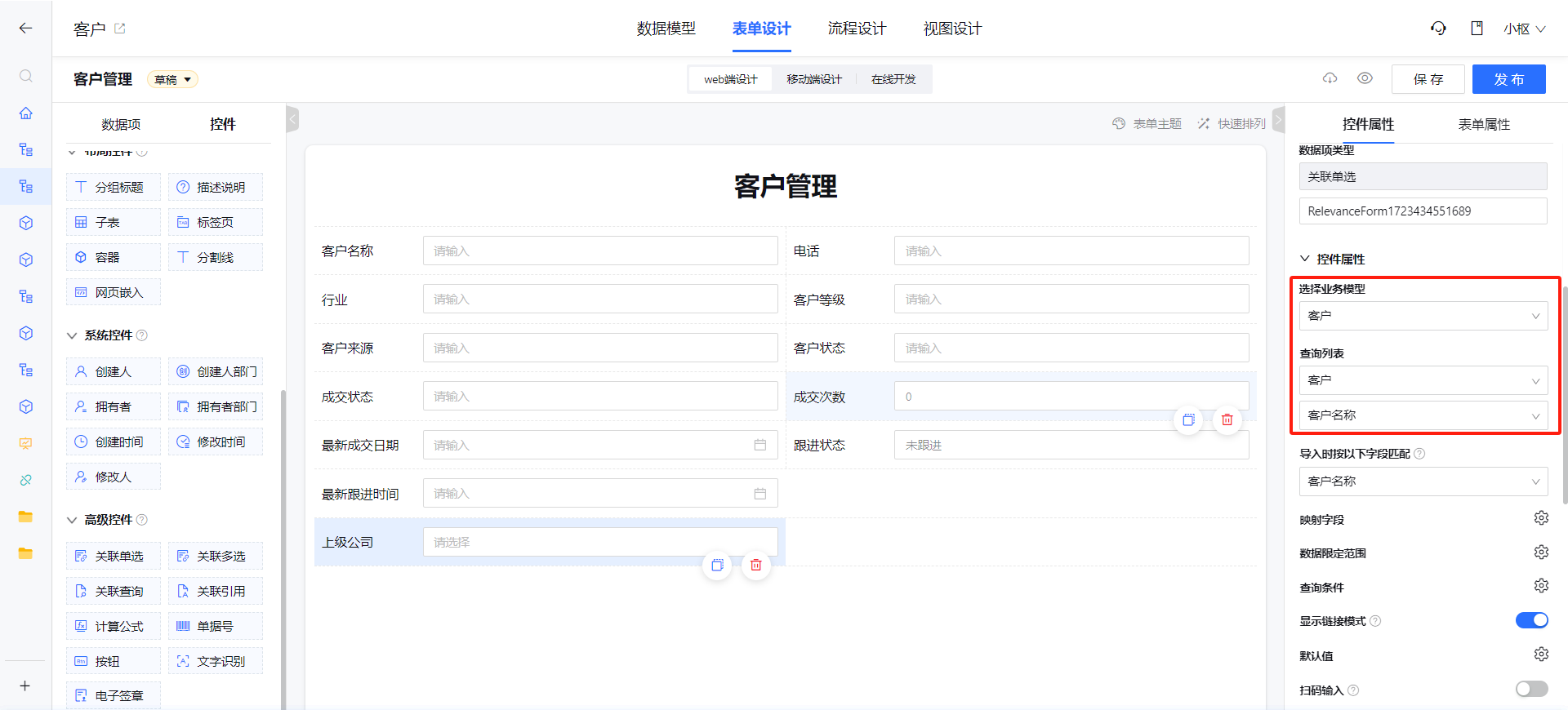The width and height of the screenshot is (1568, 710).
Task: Select the 分组标题 control
Action: tap(114, 187)
